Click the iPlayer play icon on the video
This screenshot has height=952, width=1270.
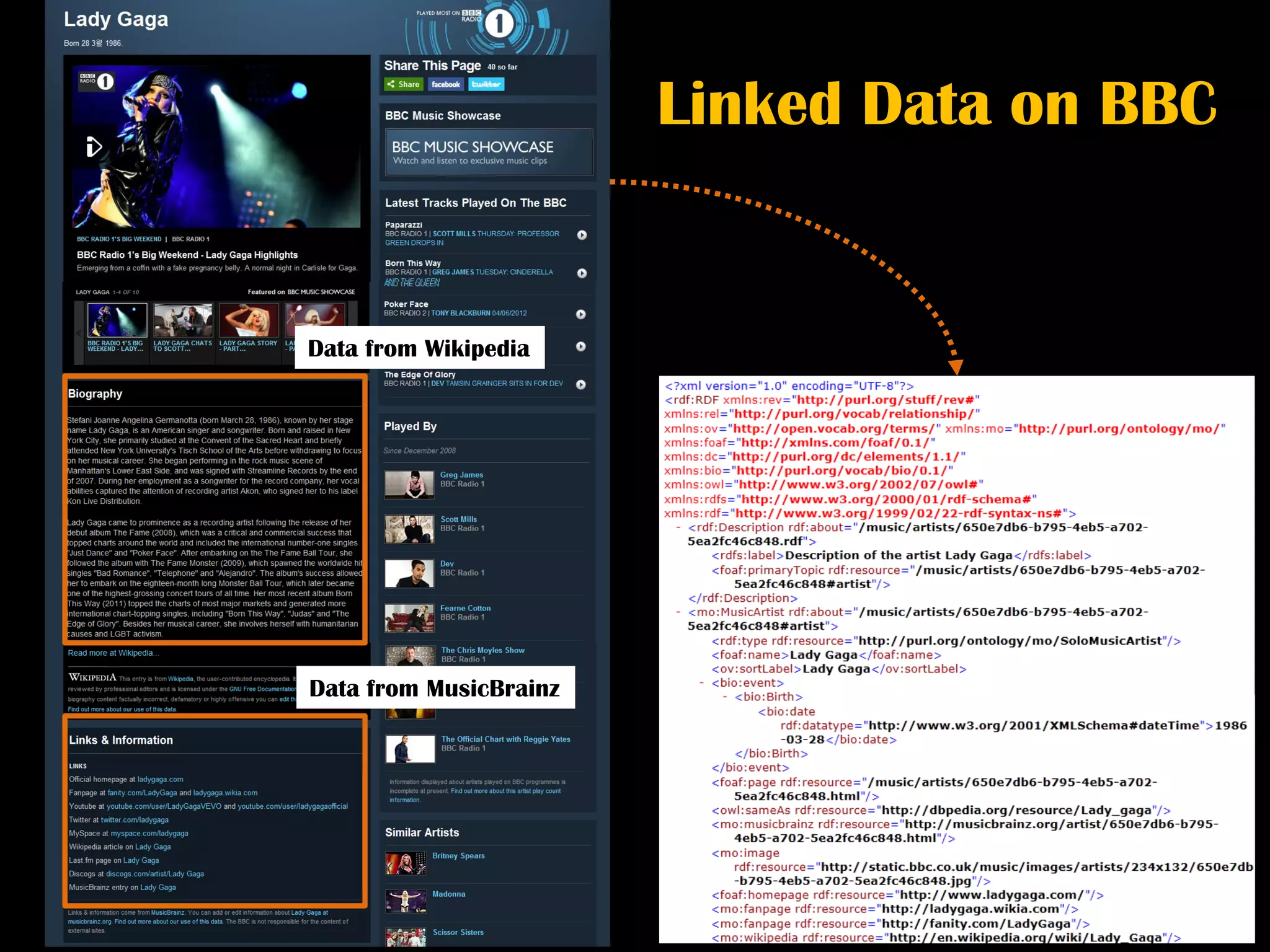click(x=94, y=147)
